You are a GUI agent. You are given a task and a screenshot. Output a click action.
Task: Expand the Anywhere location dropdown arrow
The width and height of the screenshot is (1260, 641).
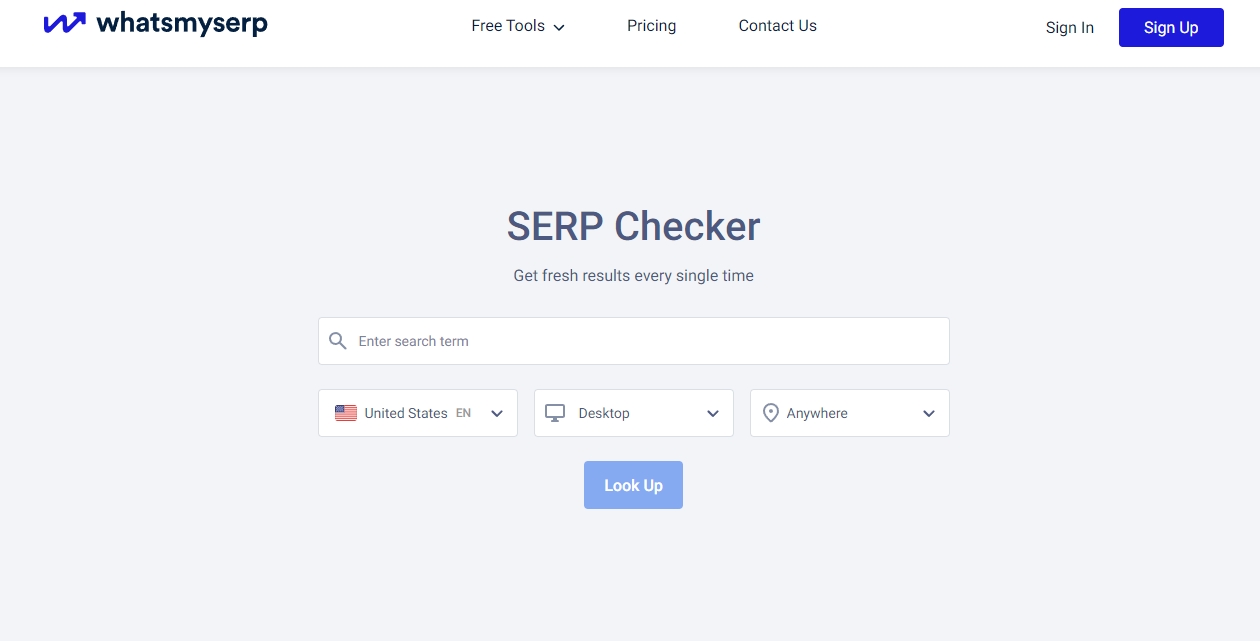[x=929, y=414]
